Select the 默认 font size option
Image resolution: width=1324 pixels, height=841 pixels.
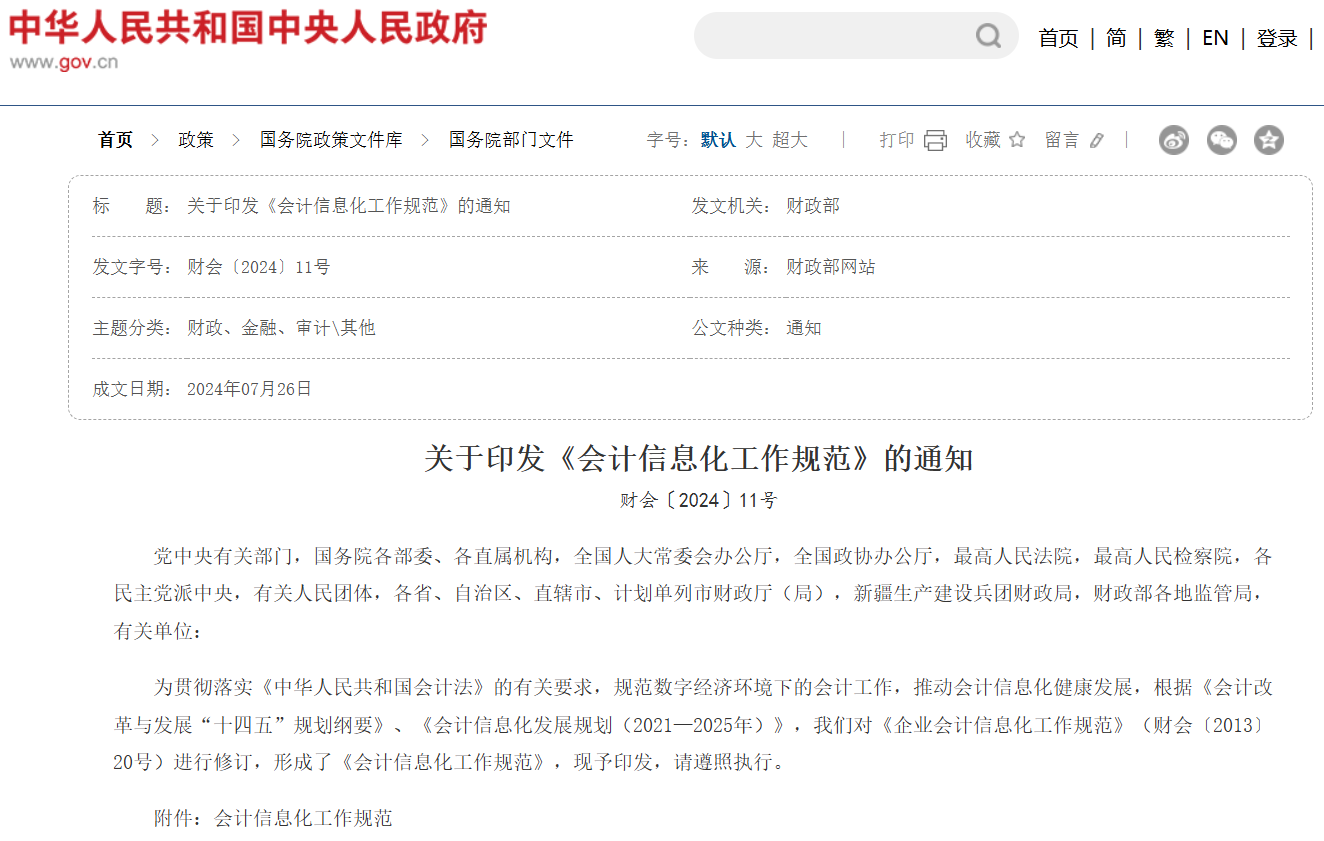tap(718, 140)
